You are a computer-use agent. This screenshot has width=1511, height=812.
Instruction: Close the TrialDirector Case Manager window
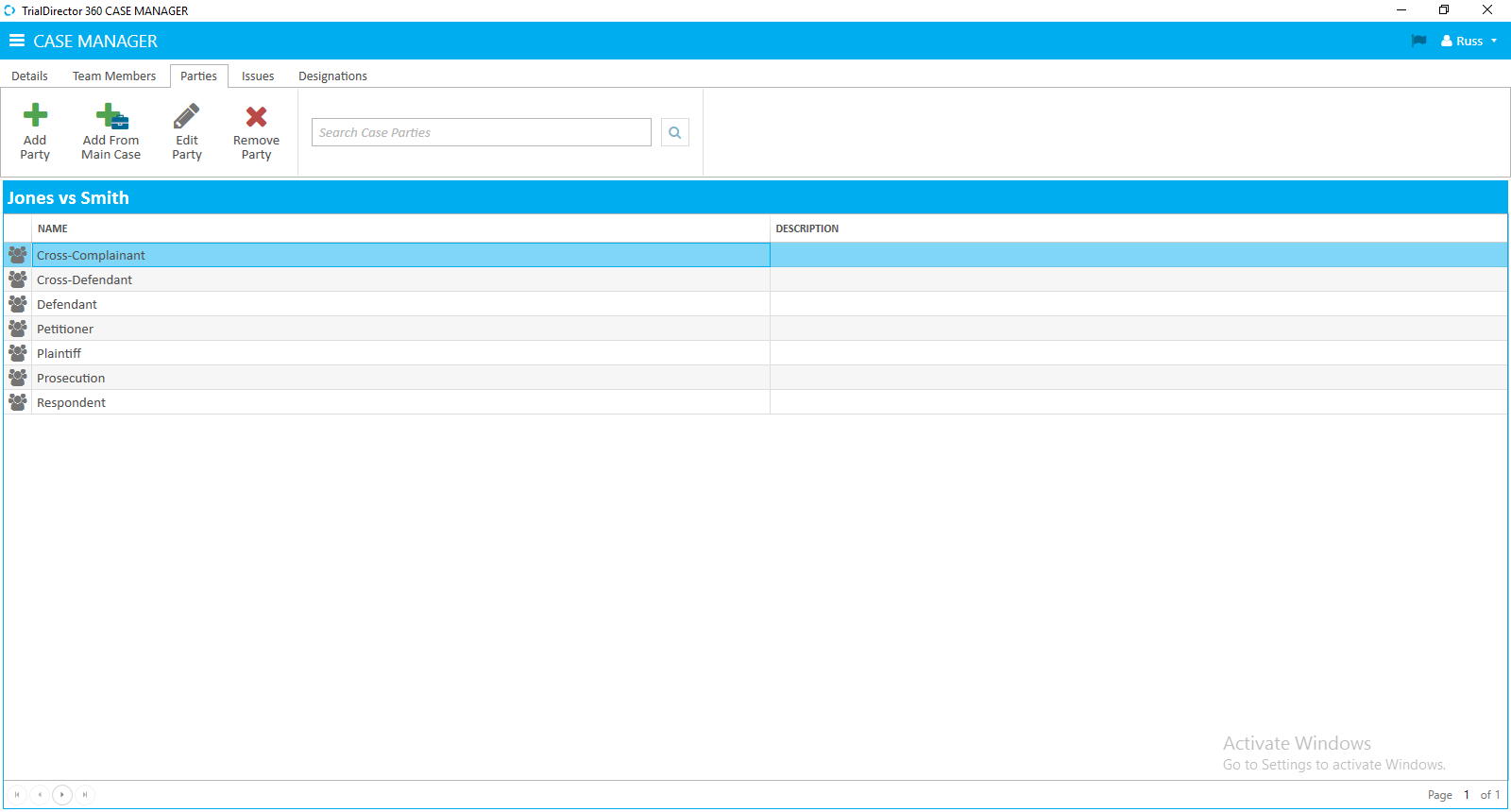1487,10
